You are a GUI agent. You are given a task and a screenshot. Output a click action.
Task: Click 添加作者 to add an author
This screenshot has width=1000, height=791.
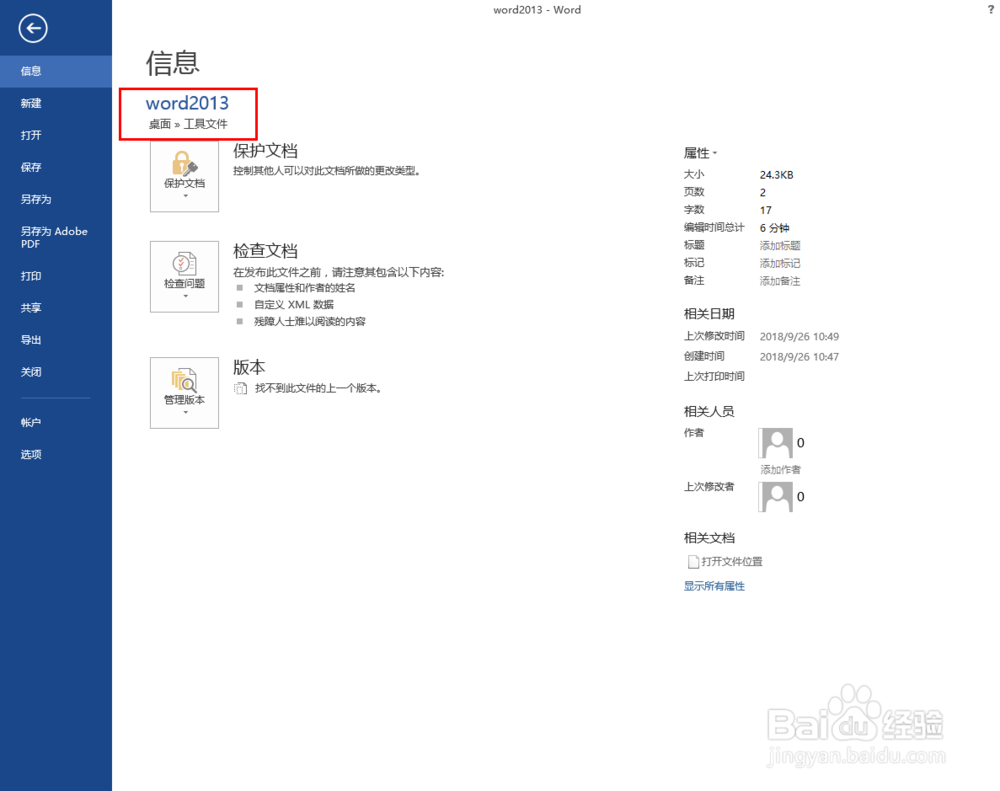click(x=781, y=469)
